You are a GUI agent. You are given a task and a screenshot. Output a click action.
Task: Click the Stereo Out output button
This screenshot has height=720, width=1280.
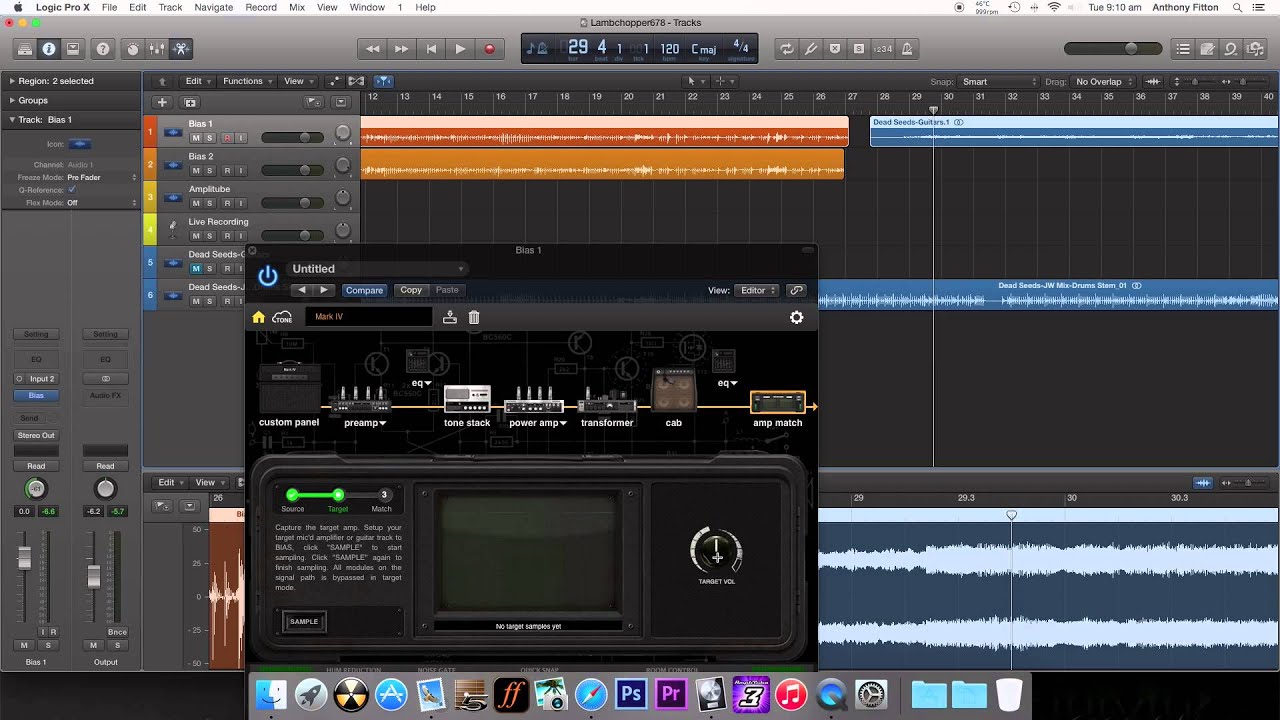(x=36, y=435)
